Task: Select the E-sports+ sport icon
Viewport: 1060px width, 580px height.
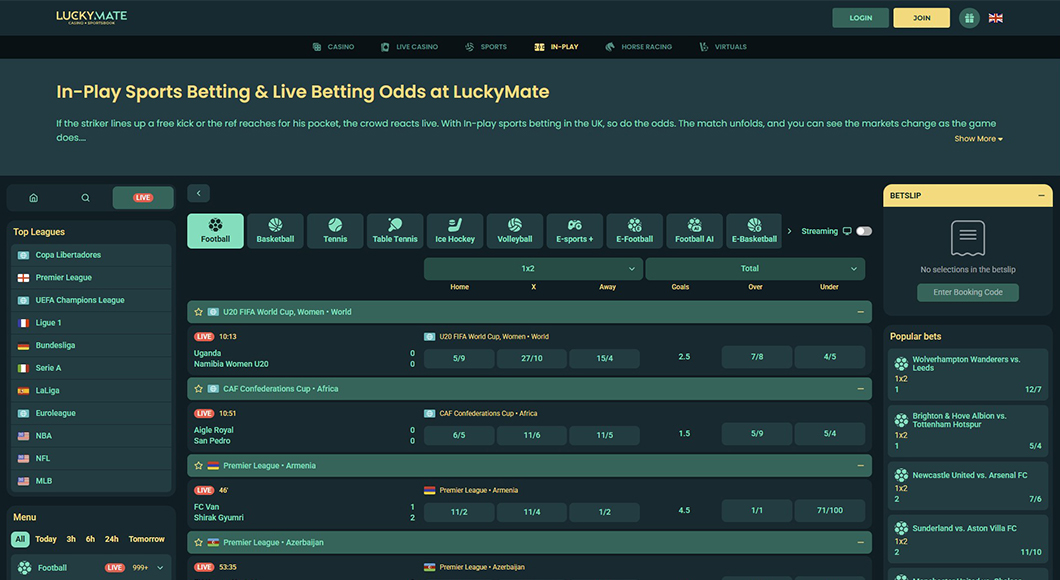Action: click(575, 230)
